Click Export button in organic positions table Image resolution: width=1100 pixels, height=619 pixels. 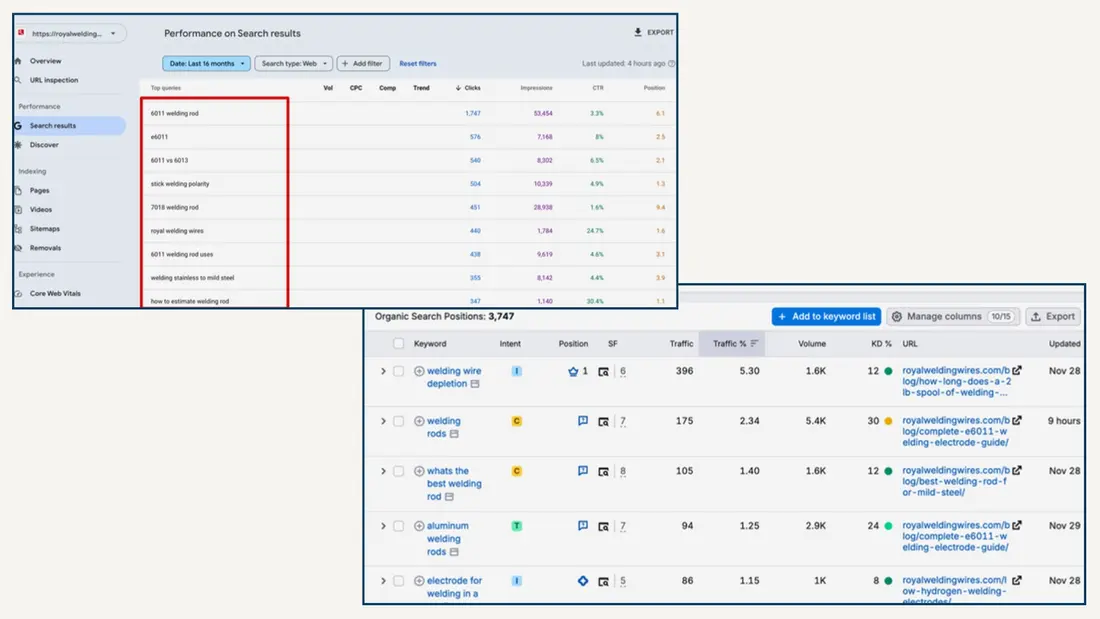point(1052,317)
